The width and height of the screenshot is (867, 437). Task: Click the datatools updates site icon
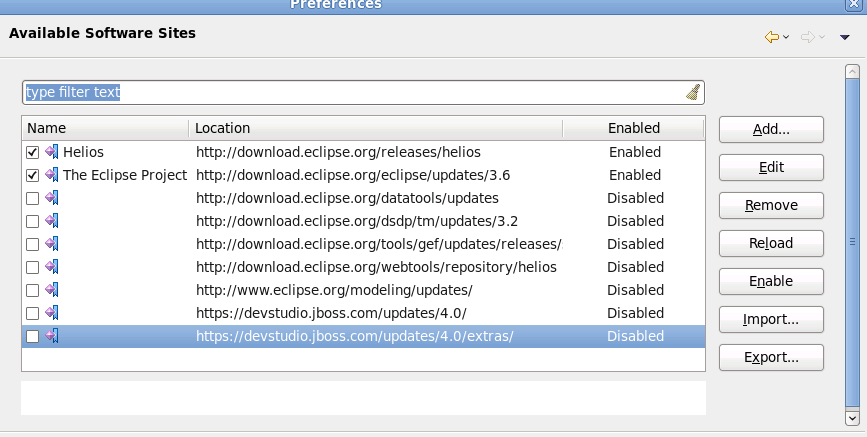(52, 198)
